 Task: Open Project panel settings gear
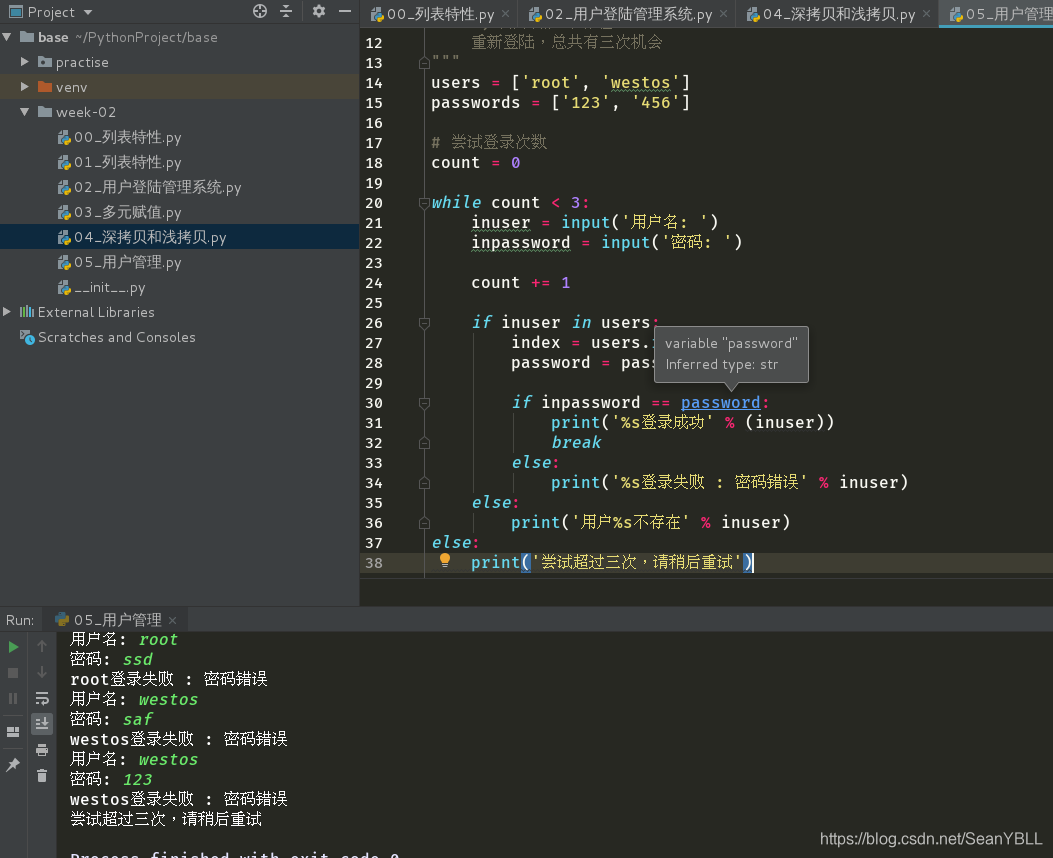319,11
